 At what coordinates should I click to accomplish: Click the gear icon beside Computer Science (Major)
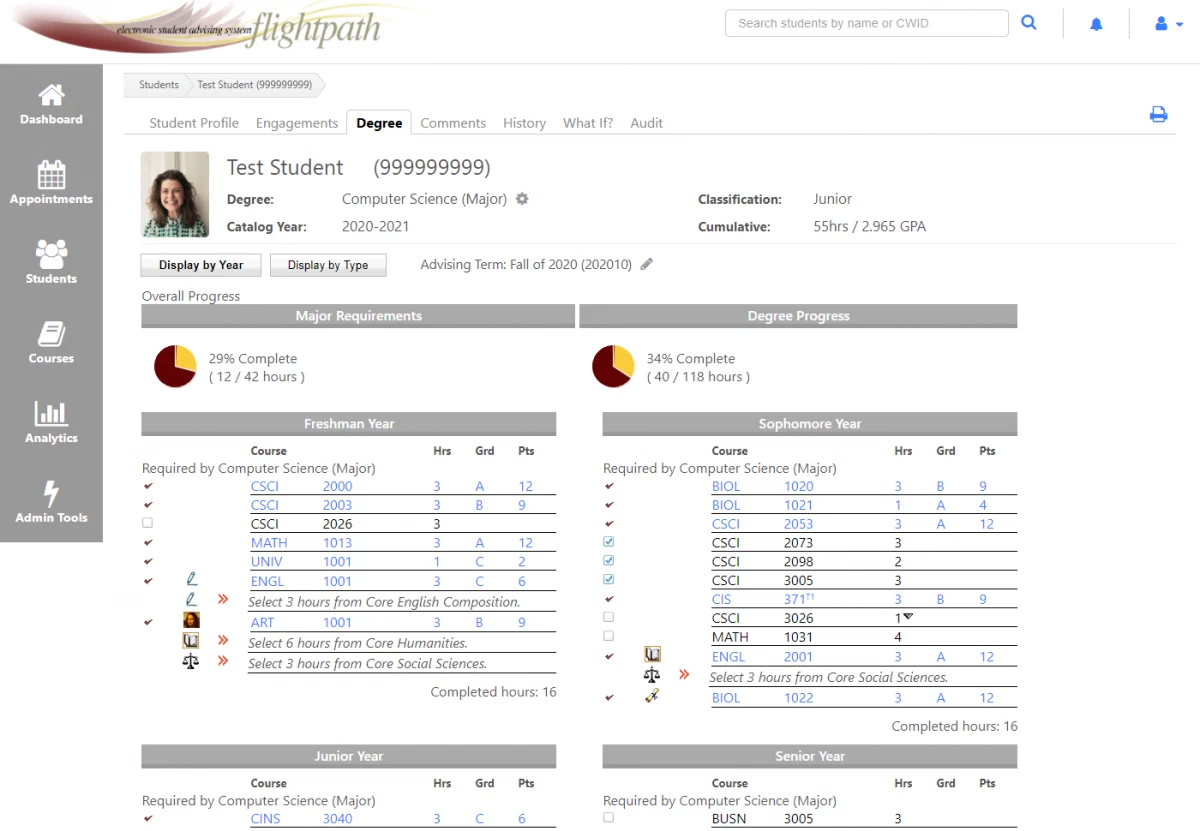[x=522, y=199]
